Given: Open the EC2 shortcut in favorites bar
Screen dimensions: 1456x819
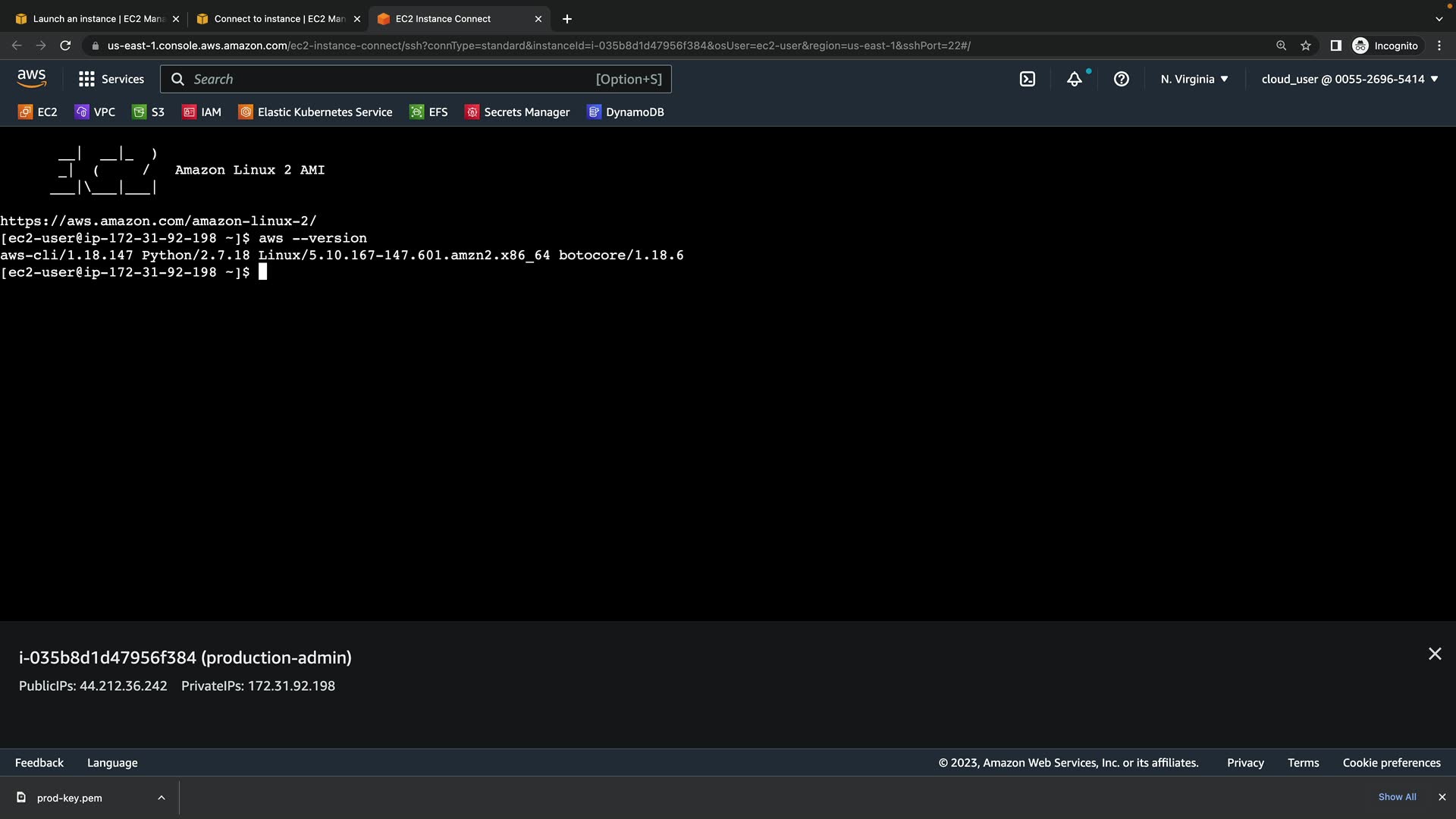Looking at the screenshot, I should (38, 112).
